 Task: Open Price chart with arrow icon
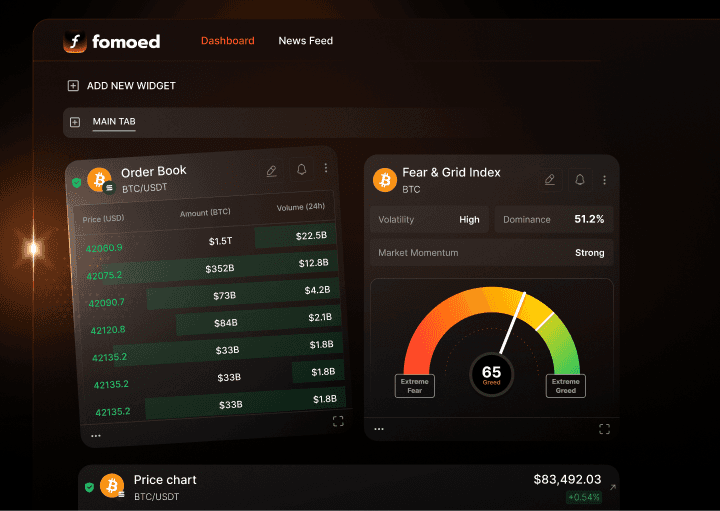point(613,487)
